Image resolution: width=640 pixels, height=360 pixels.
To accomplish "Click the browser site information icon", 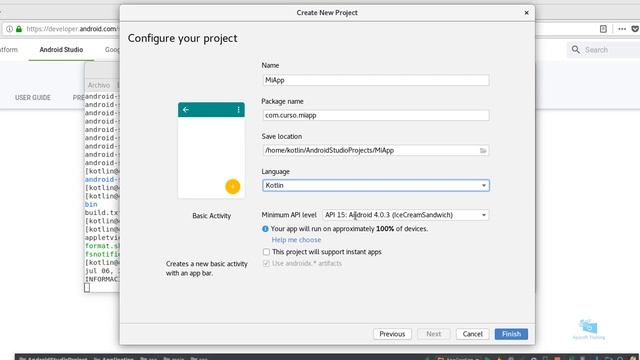I will (x=9, y=29).
